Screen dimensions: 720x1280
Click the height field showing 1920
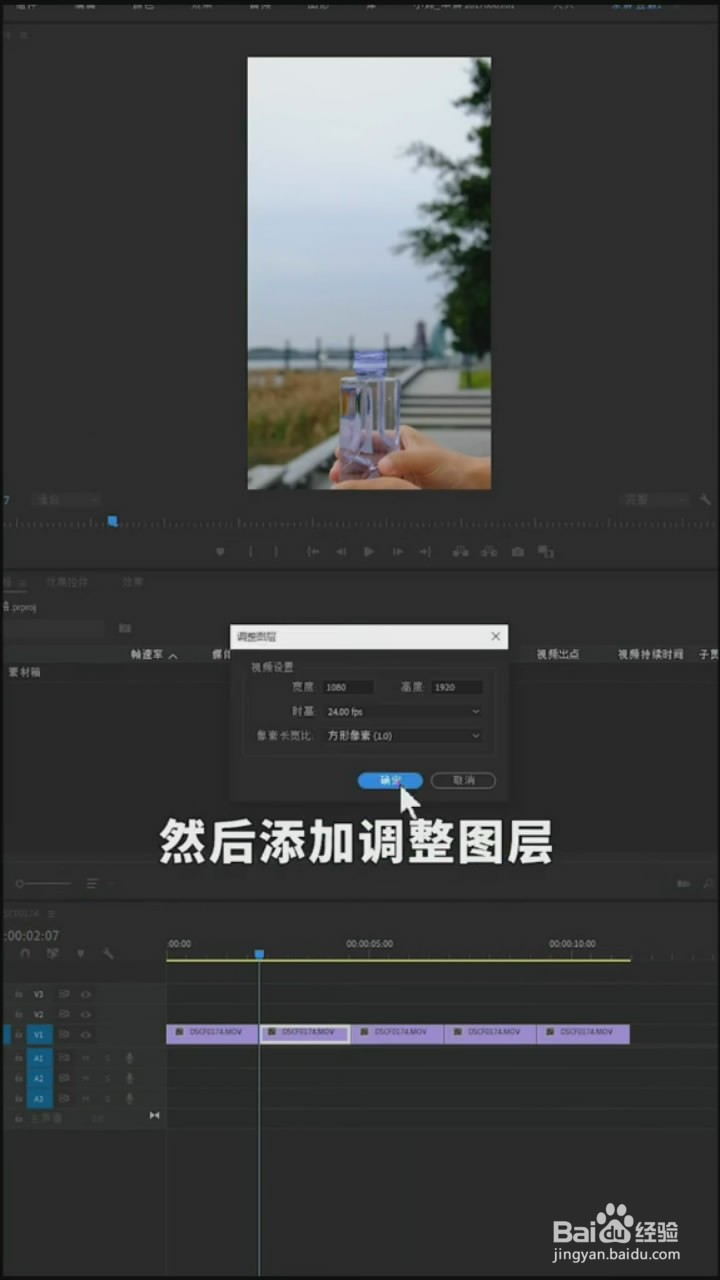pos(457,687)
